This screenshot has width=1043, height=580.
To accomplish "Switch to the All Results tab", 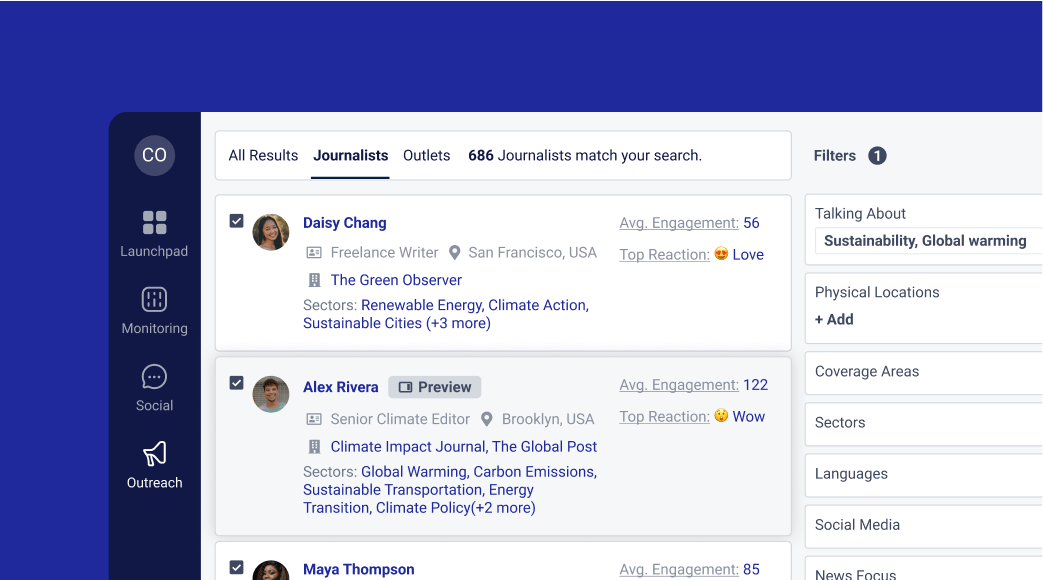I will (x=263, y=156).
